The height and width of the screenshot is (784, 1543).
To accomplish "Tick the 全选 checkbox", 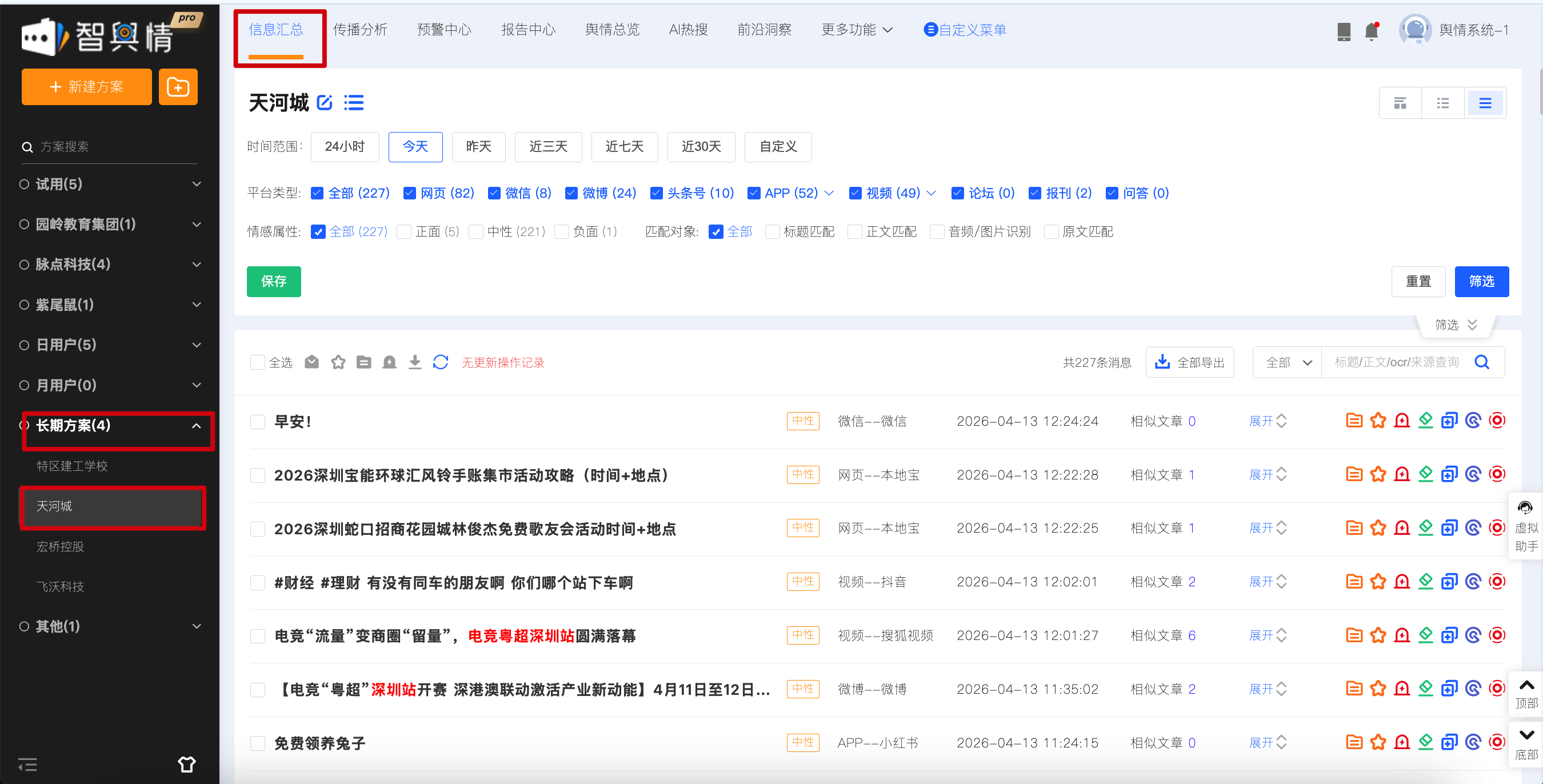I will pos(258,362).
